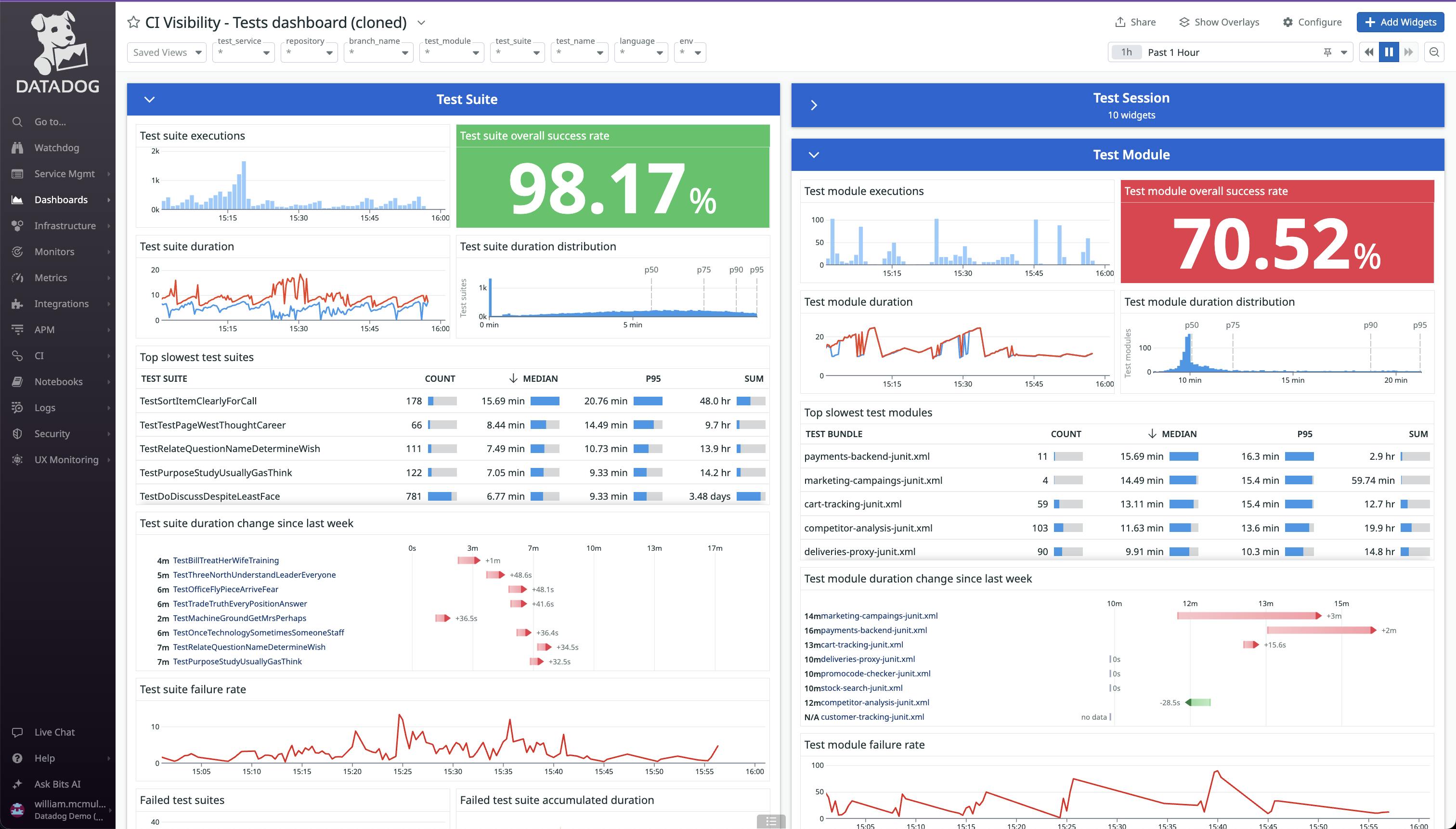The width and height of the screenshot is (1456, 829).
Task: Open the Monitors menu in sidebar
Action: coord(54,252)
